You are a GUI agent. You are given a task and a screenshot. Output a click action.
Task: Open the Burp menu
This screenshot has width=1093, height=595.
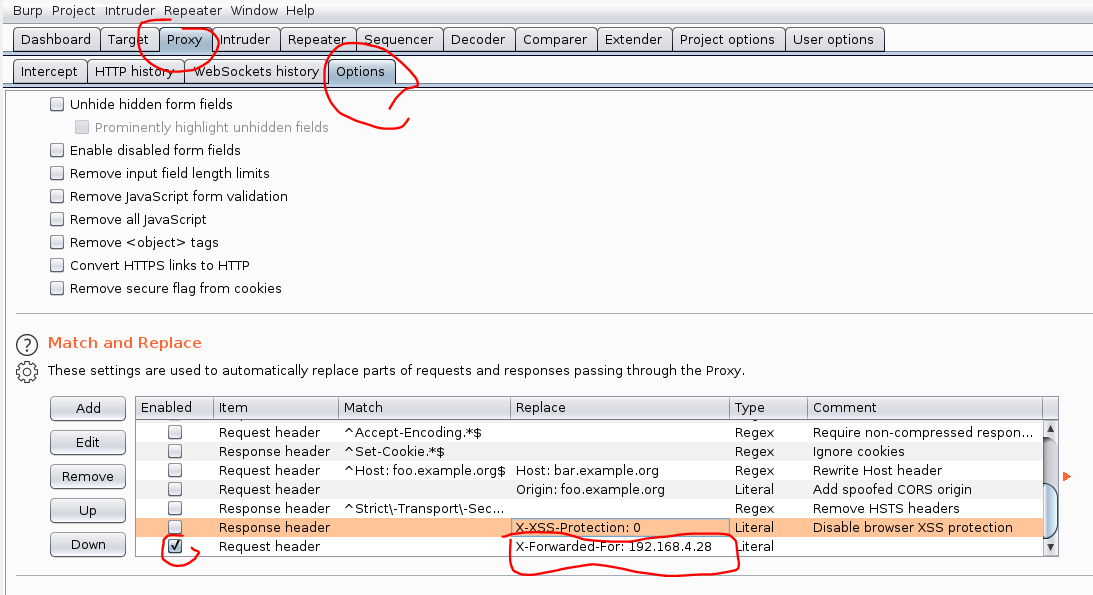(x=28, y=10)
